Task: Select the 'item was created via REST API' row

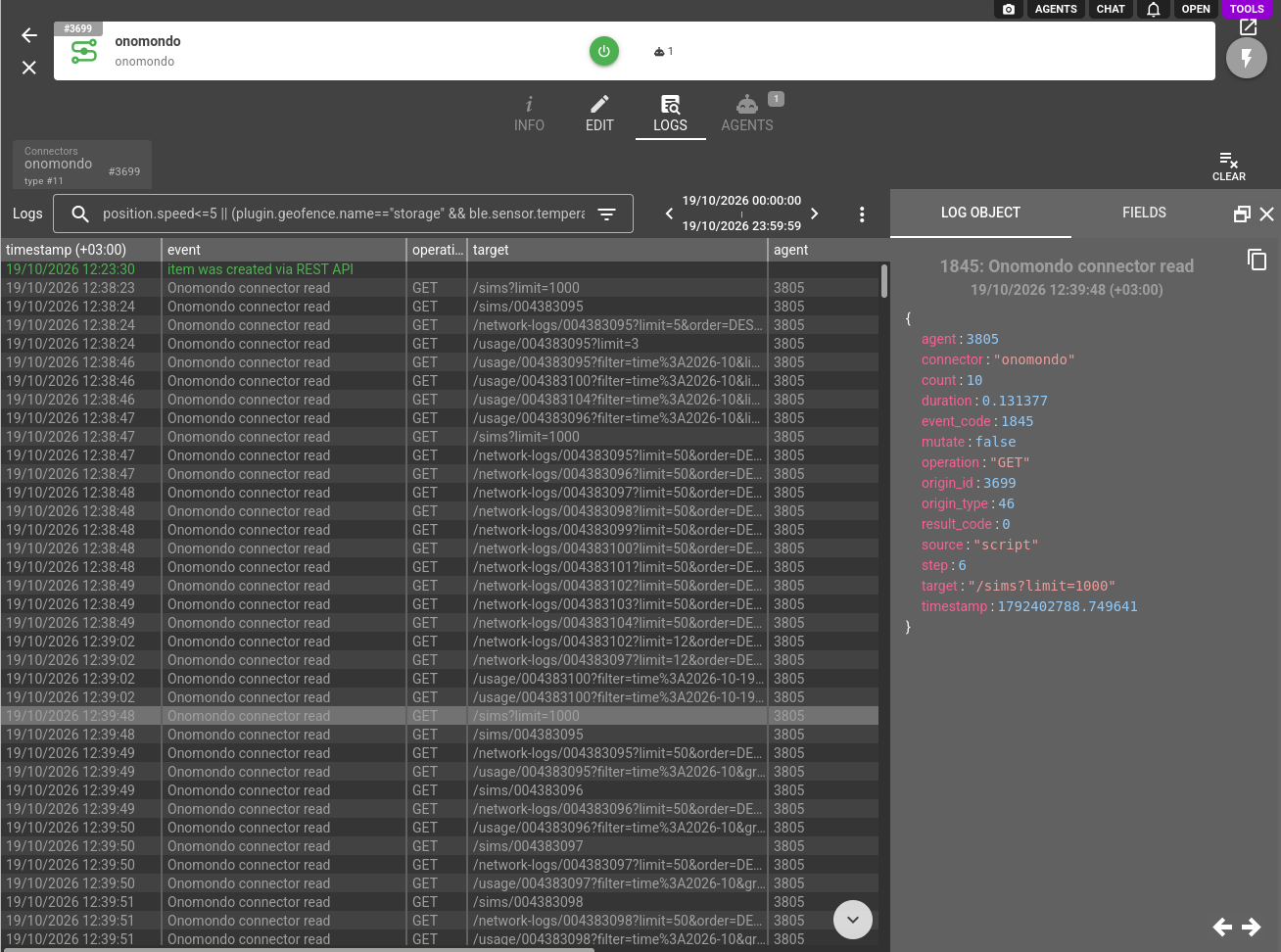Action: pos(440,269)
